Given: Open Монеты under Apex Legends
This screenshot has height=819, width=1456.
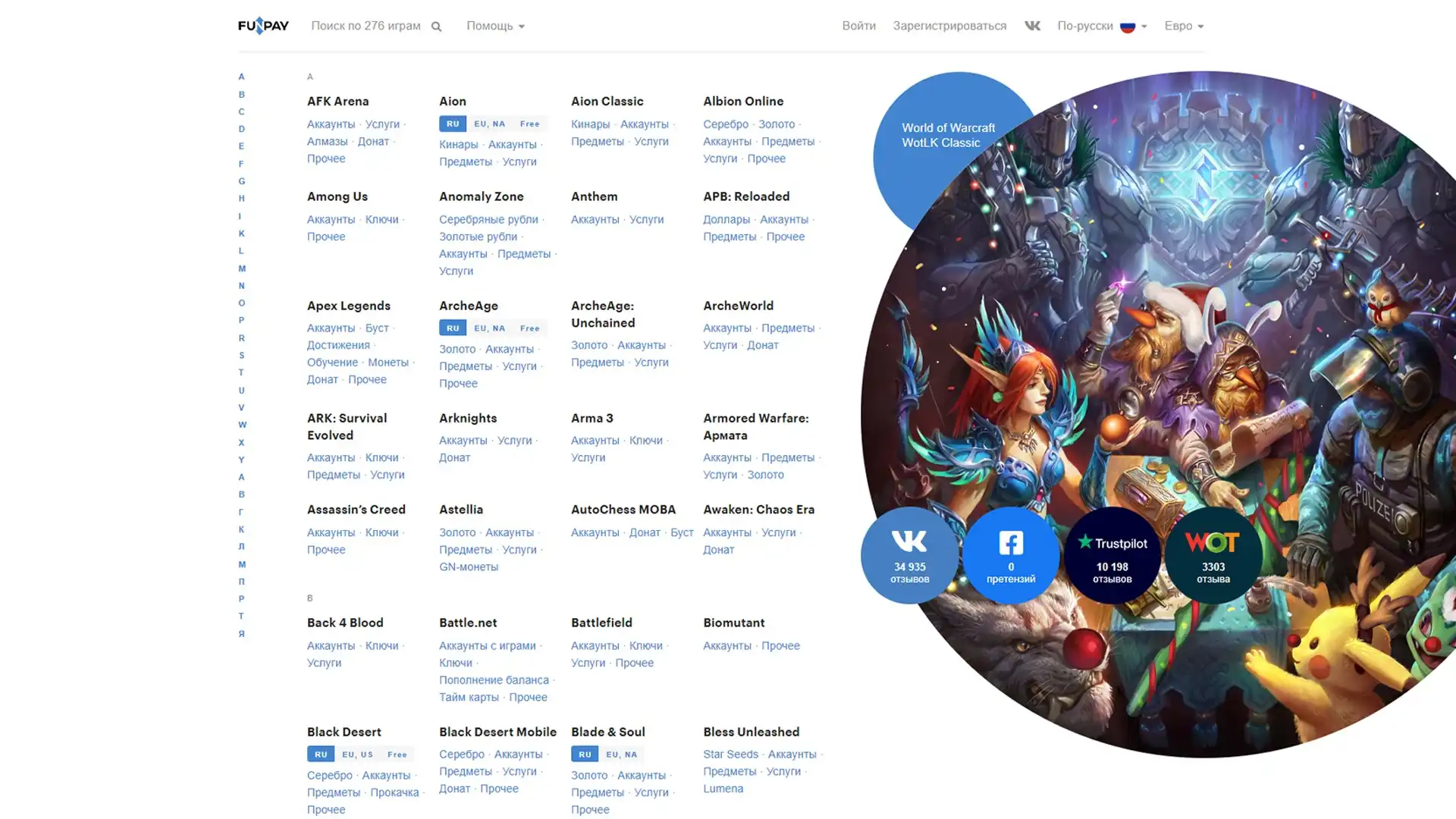Looking at the screenshot, I should click(x=388, y=362).
